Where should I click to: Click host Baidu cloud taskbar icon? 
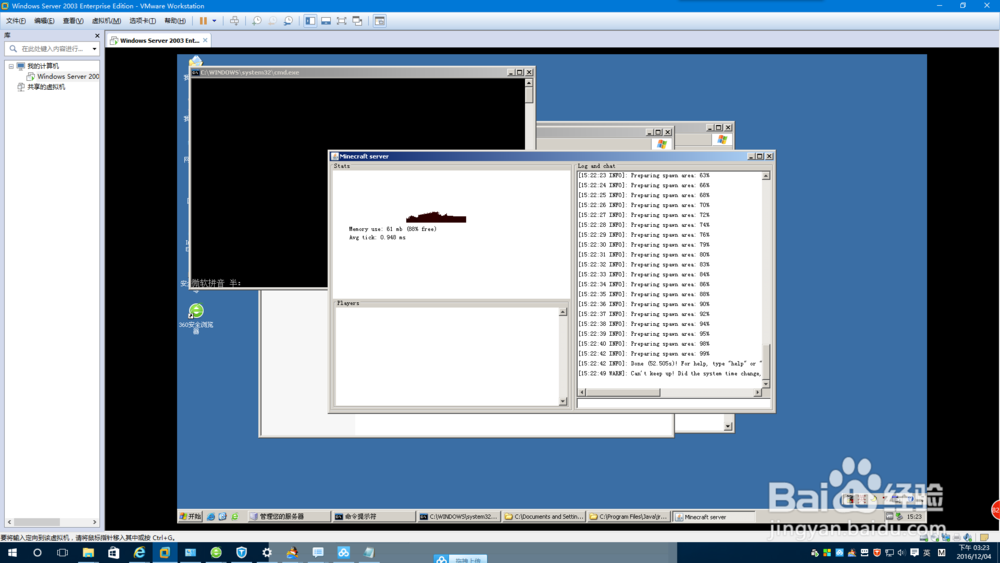[x=343, y=553]
